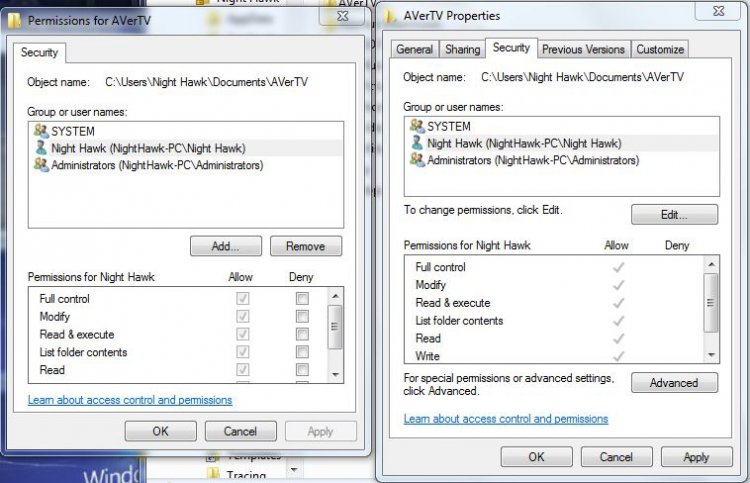Close the AVerTV Properties window

click(718, 11)
